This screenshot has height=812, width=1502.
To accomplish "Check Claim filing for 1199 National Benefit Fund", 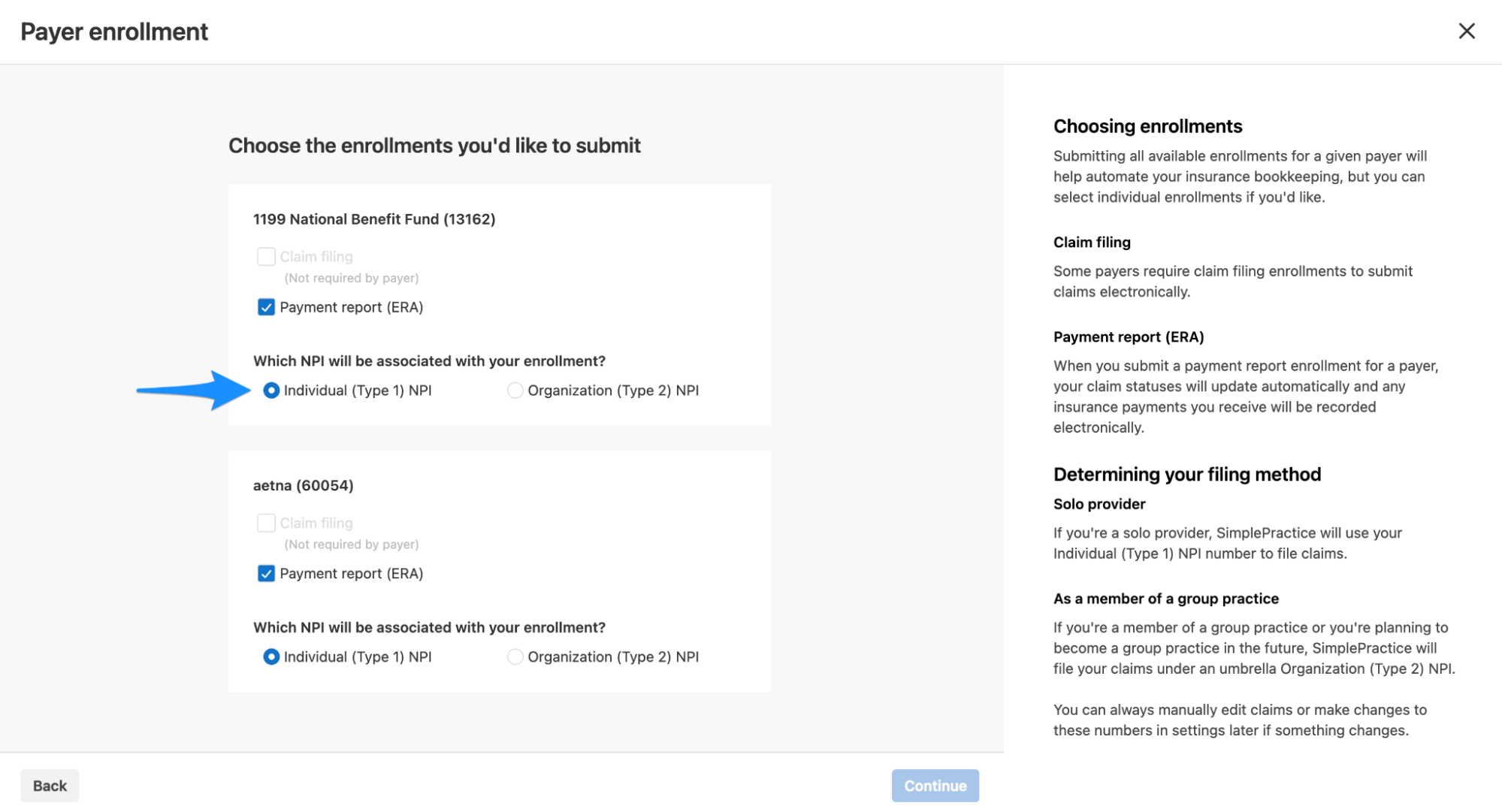I will point(266,257).
